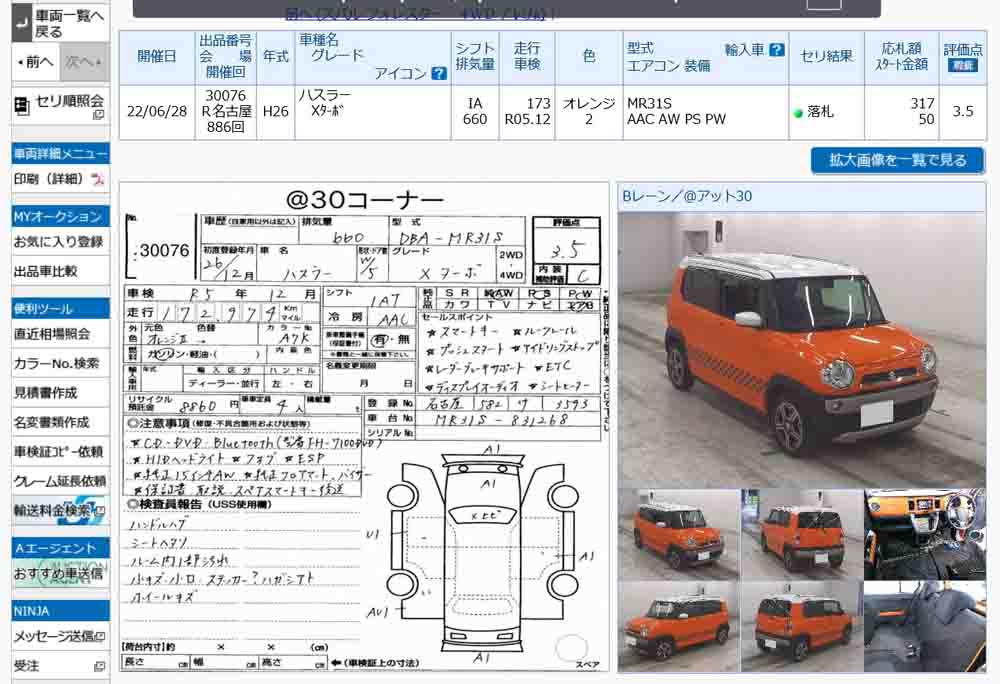Click the 22/06/28 date cell
1000x684 pixels.
click(x=157, y=112)
